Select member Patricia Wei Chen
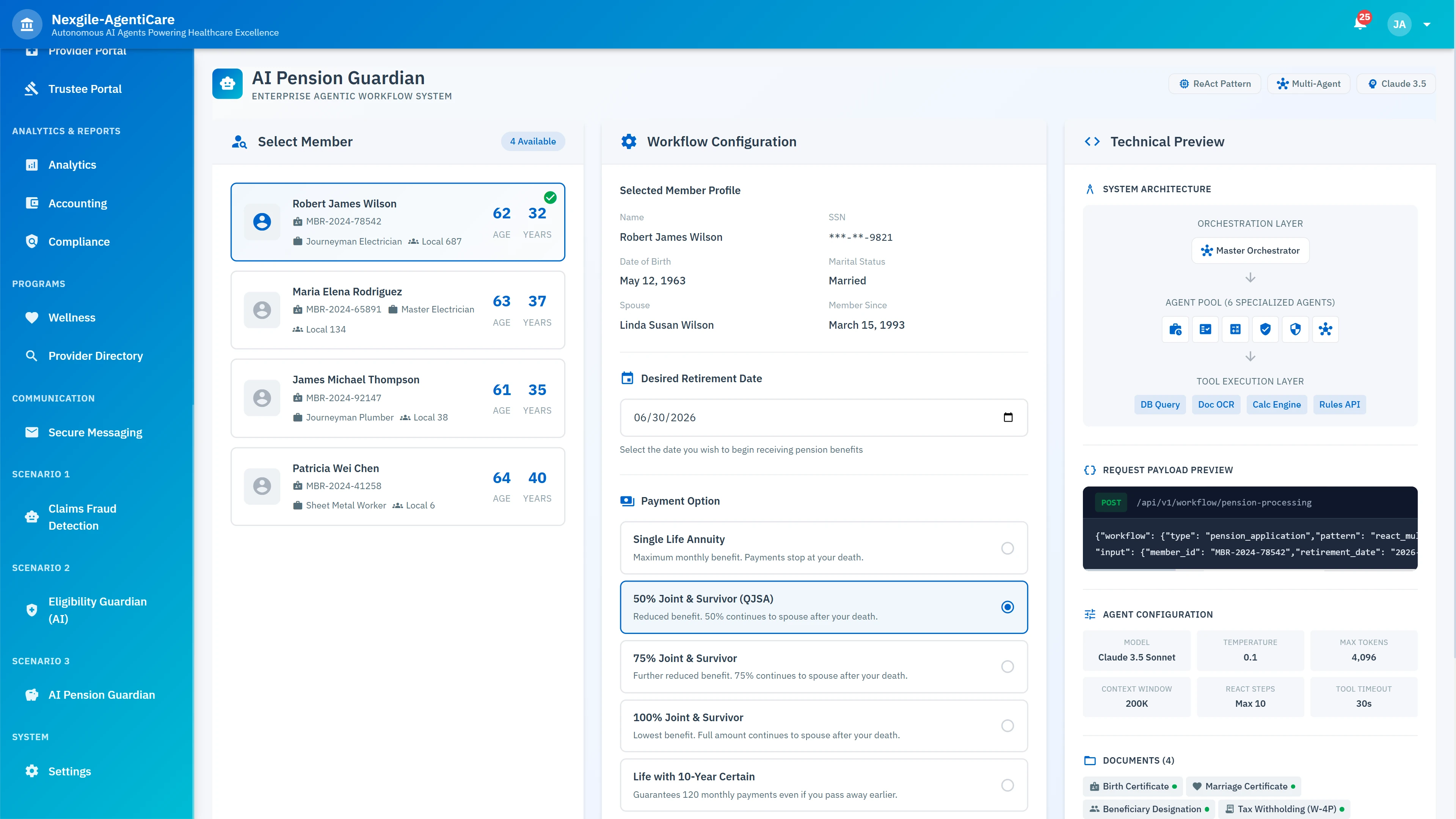Image resolution: width=1456 pixels, height=819 pixels. (397, 486)
